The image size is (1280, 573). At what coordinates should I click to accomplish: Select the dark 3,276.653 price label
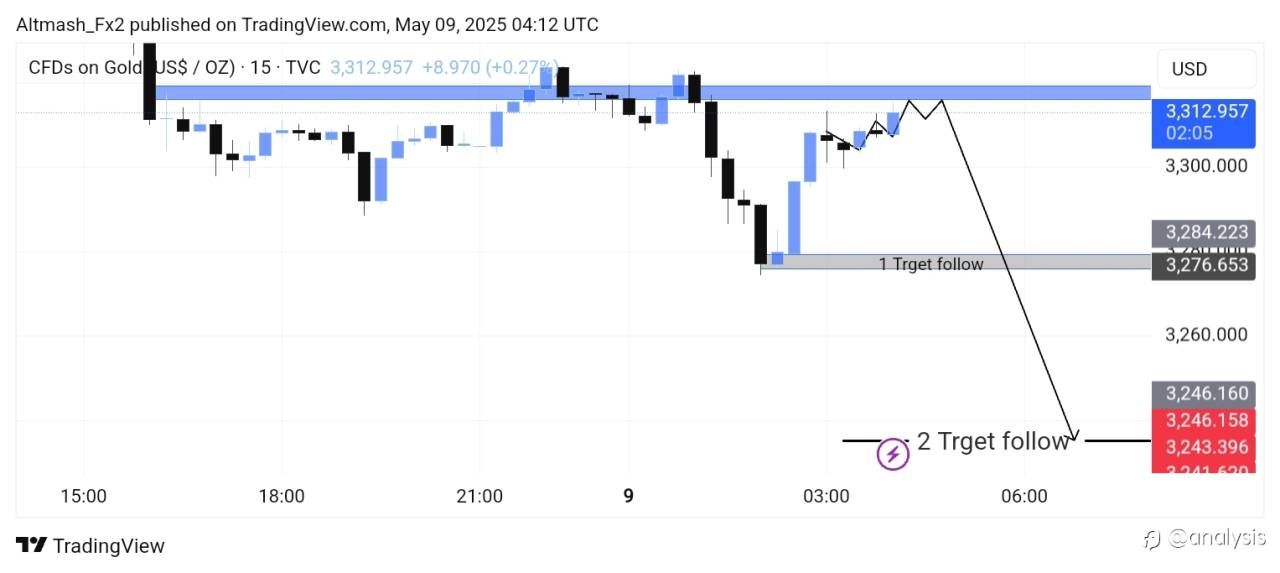click(x=1201, y=265)
